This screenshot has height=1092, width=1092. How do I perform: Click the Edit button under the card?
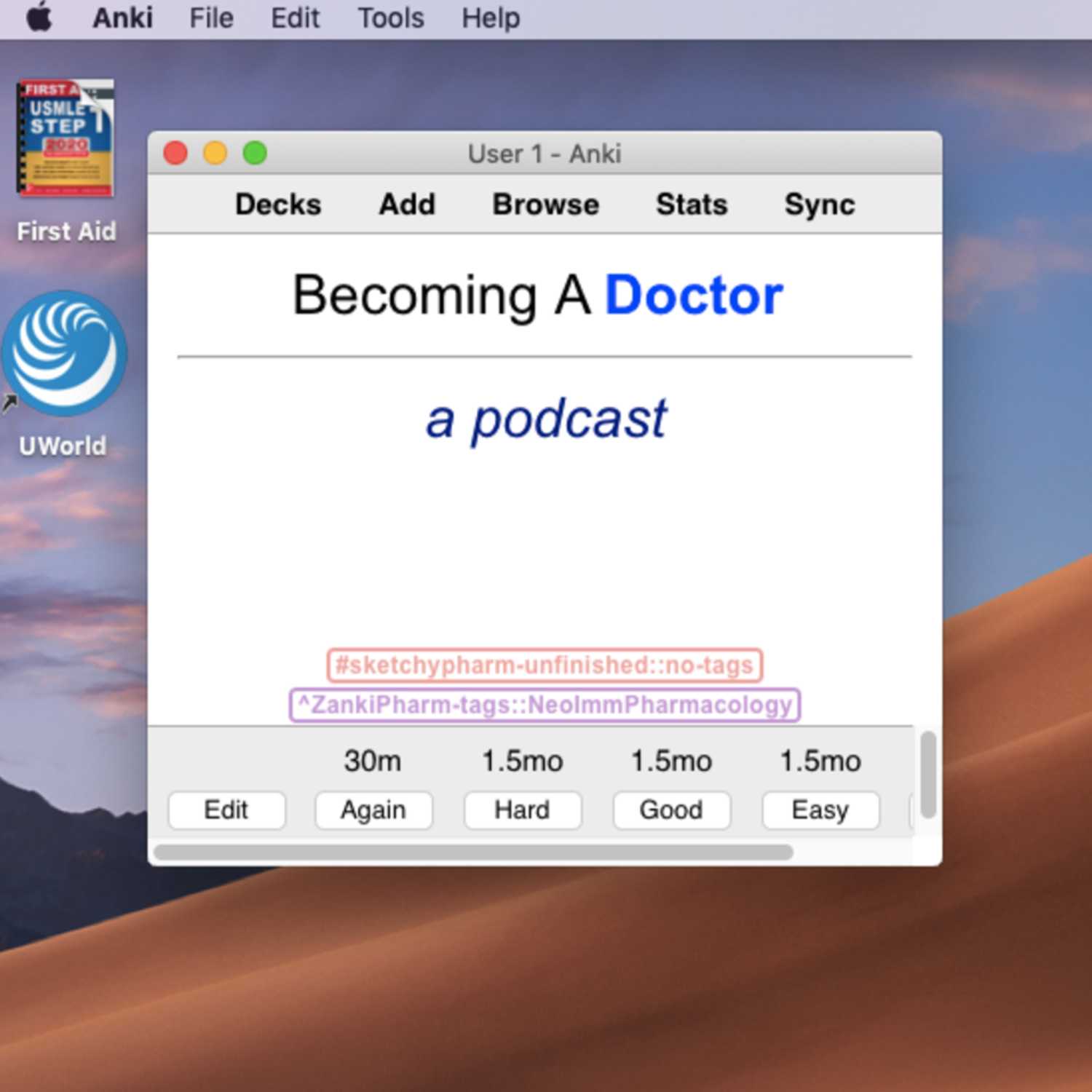point(226,810)
